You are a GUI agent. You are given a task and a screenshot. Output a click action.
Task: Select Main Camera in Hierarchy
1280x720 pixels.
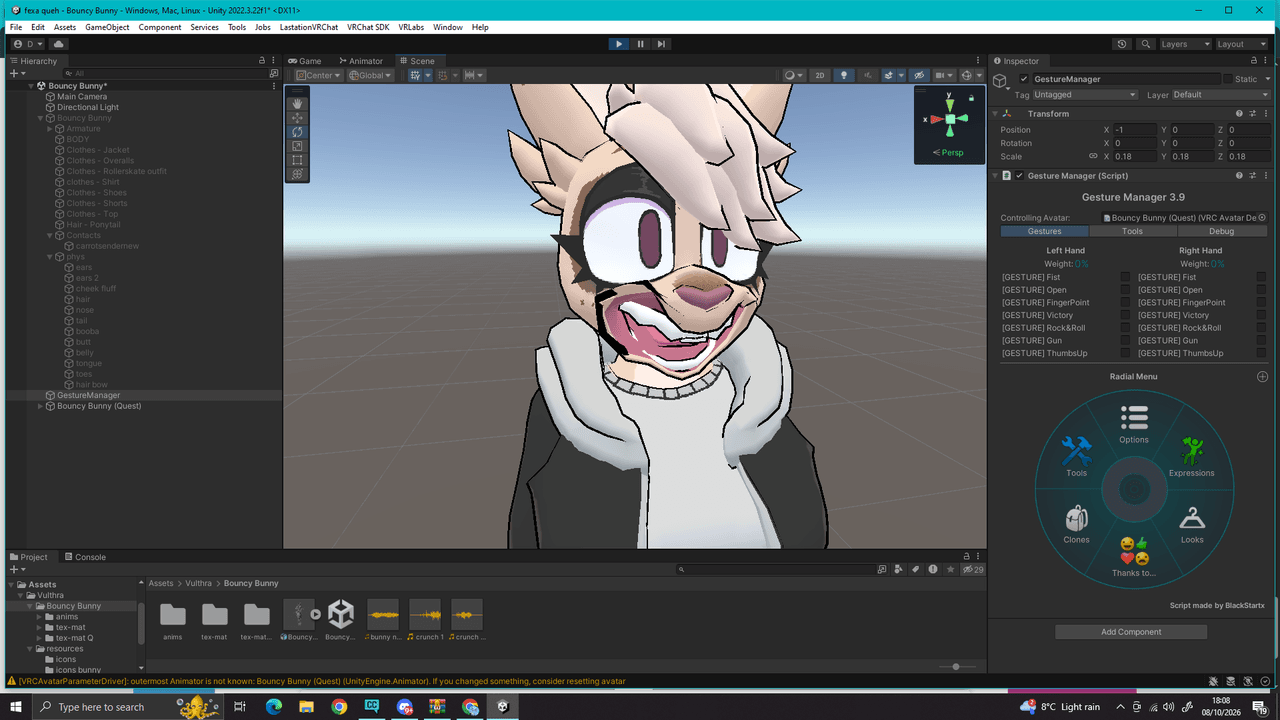pos(82,97)
